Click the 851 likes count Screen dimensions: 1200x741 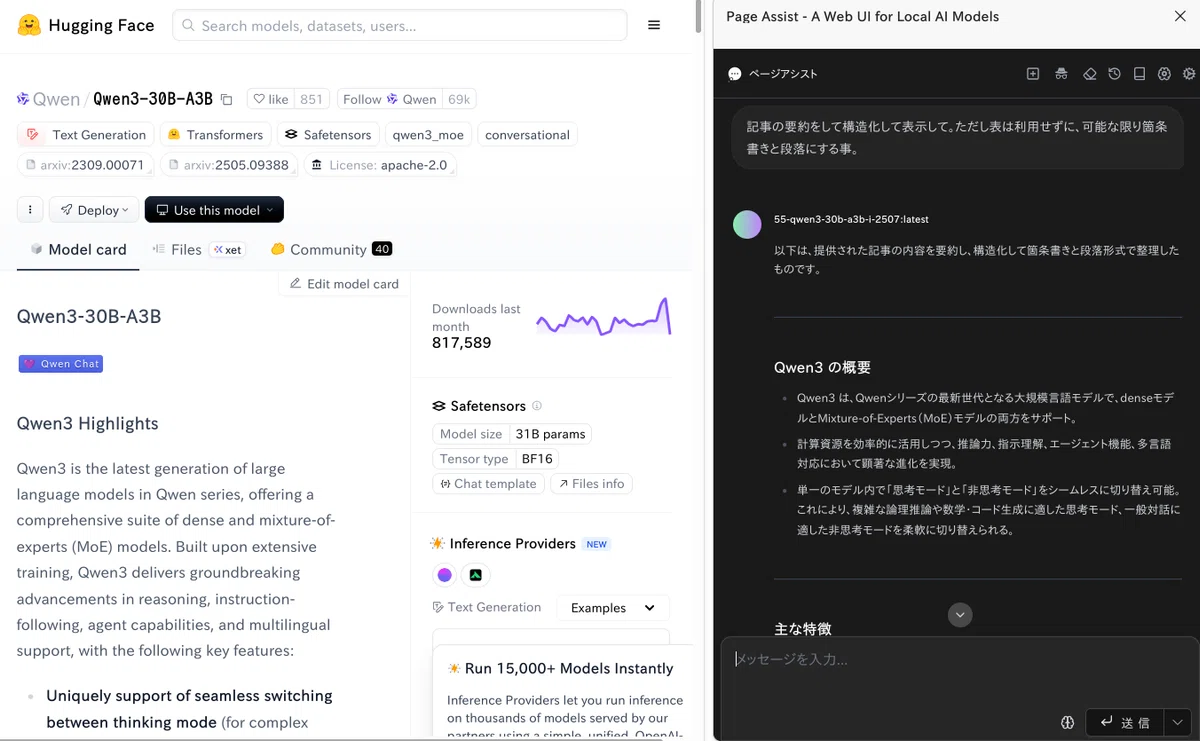312,99
